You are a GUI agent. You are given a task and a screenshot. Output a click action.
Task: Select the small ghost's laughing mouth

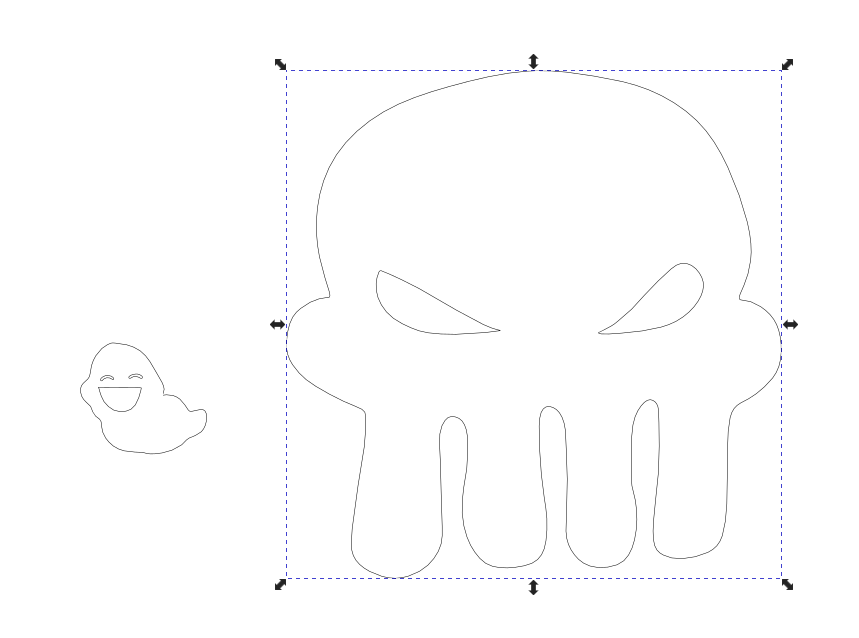click(x=119, y=398)
